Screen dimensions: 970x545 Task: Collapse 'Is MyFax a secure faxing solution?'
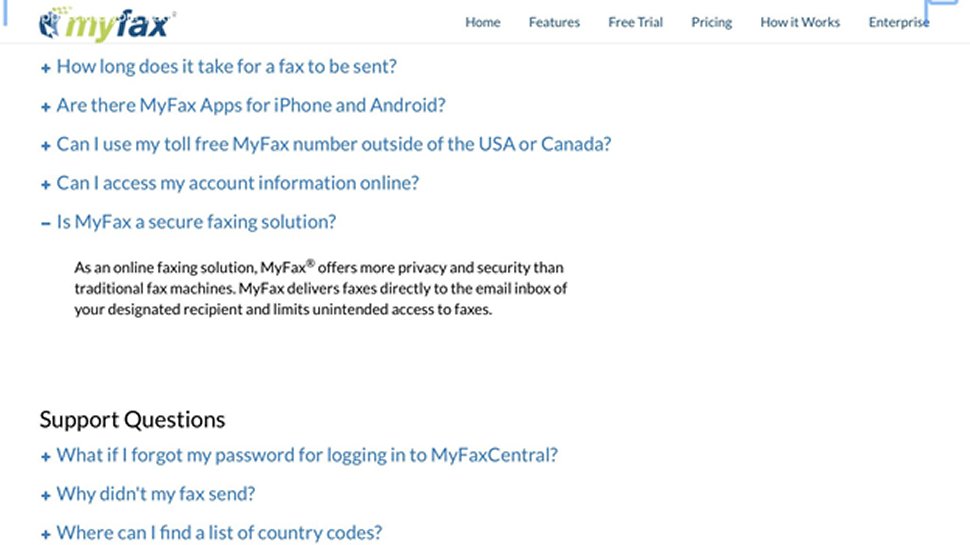(x=196, y=221)
